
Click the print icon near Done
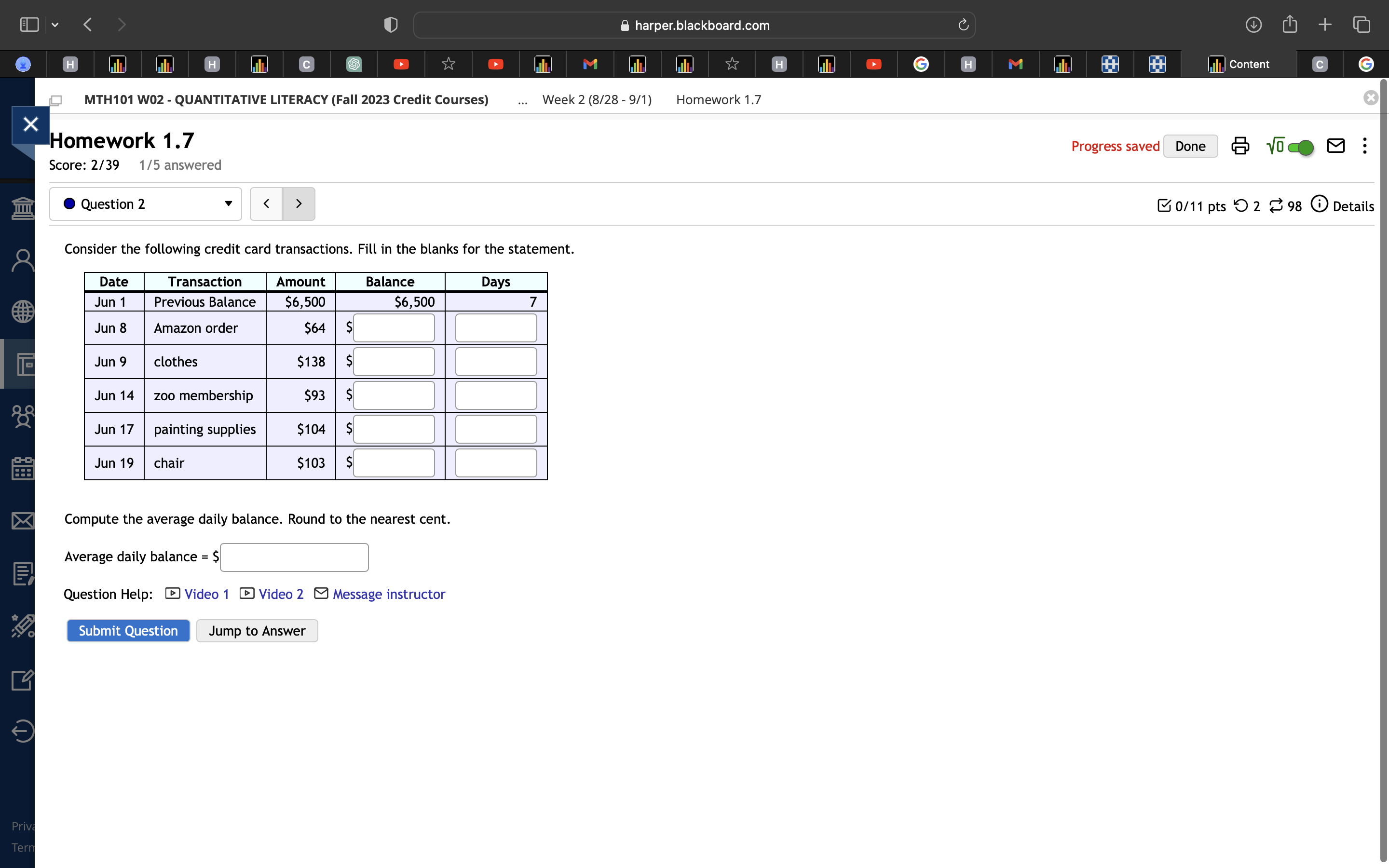tap(1240, 146)
